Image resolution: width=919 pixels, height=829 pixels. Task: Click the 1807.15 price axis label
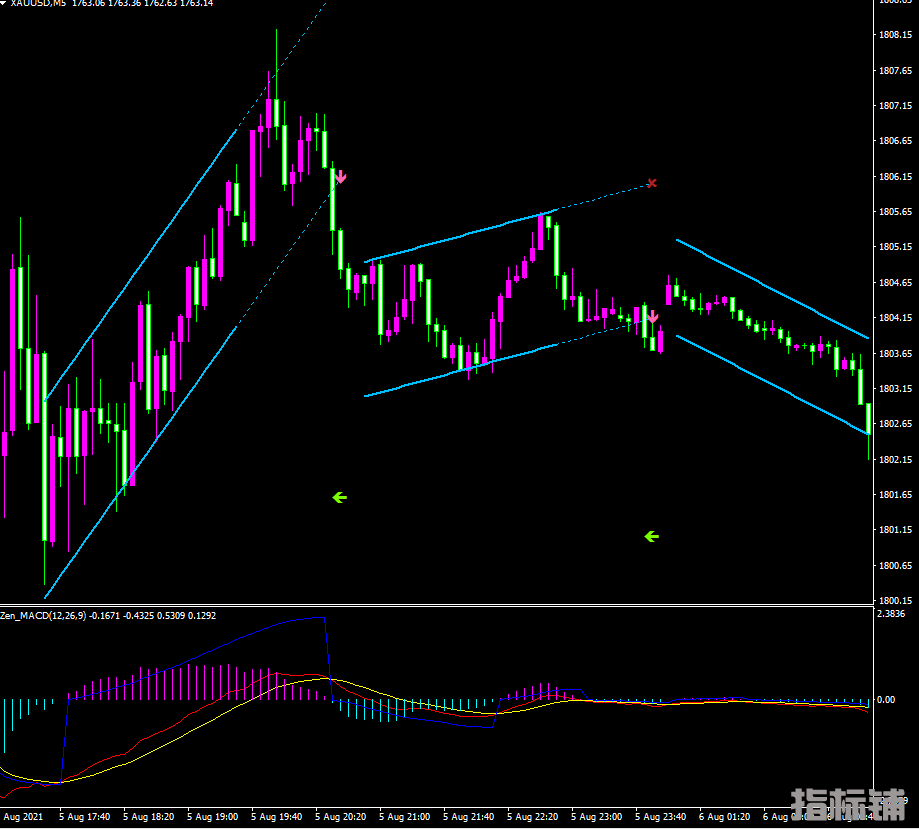pos(894,106)
